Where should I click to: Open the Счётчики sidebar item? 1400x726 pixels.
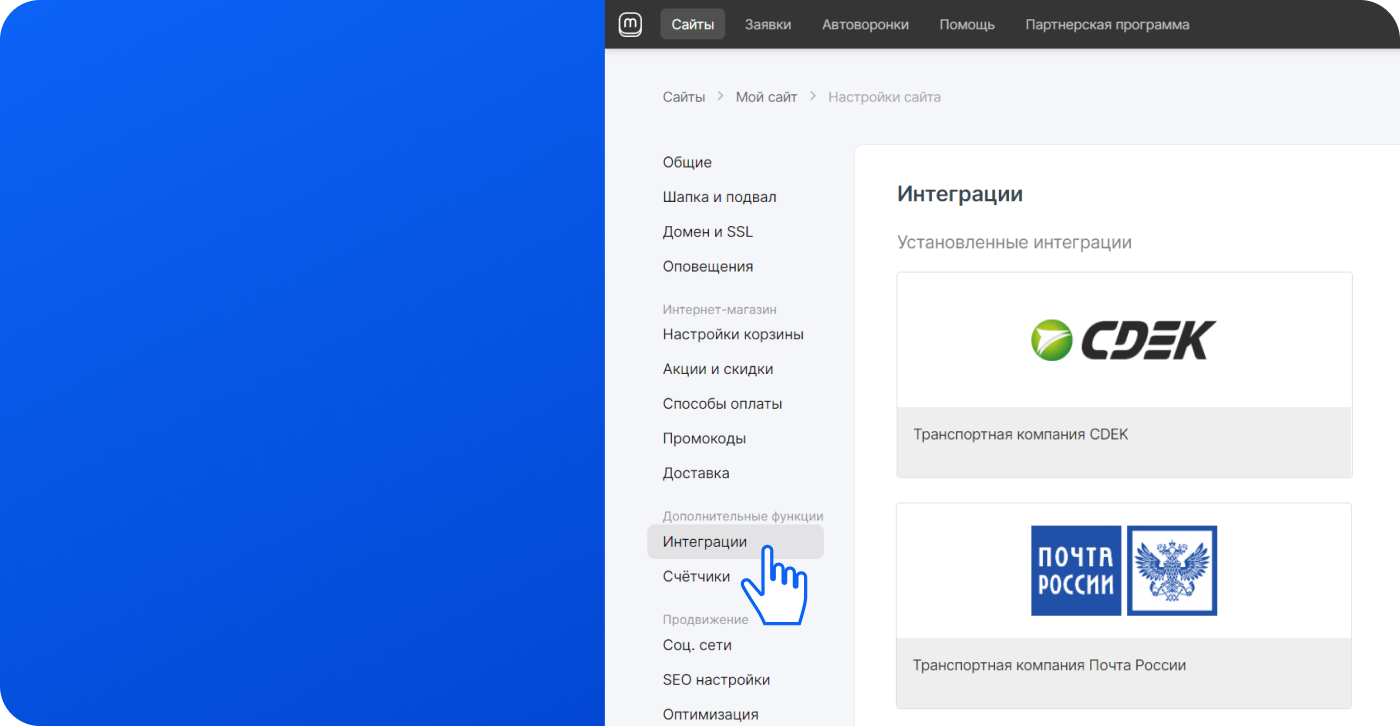696,576
